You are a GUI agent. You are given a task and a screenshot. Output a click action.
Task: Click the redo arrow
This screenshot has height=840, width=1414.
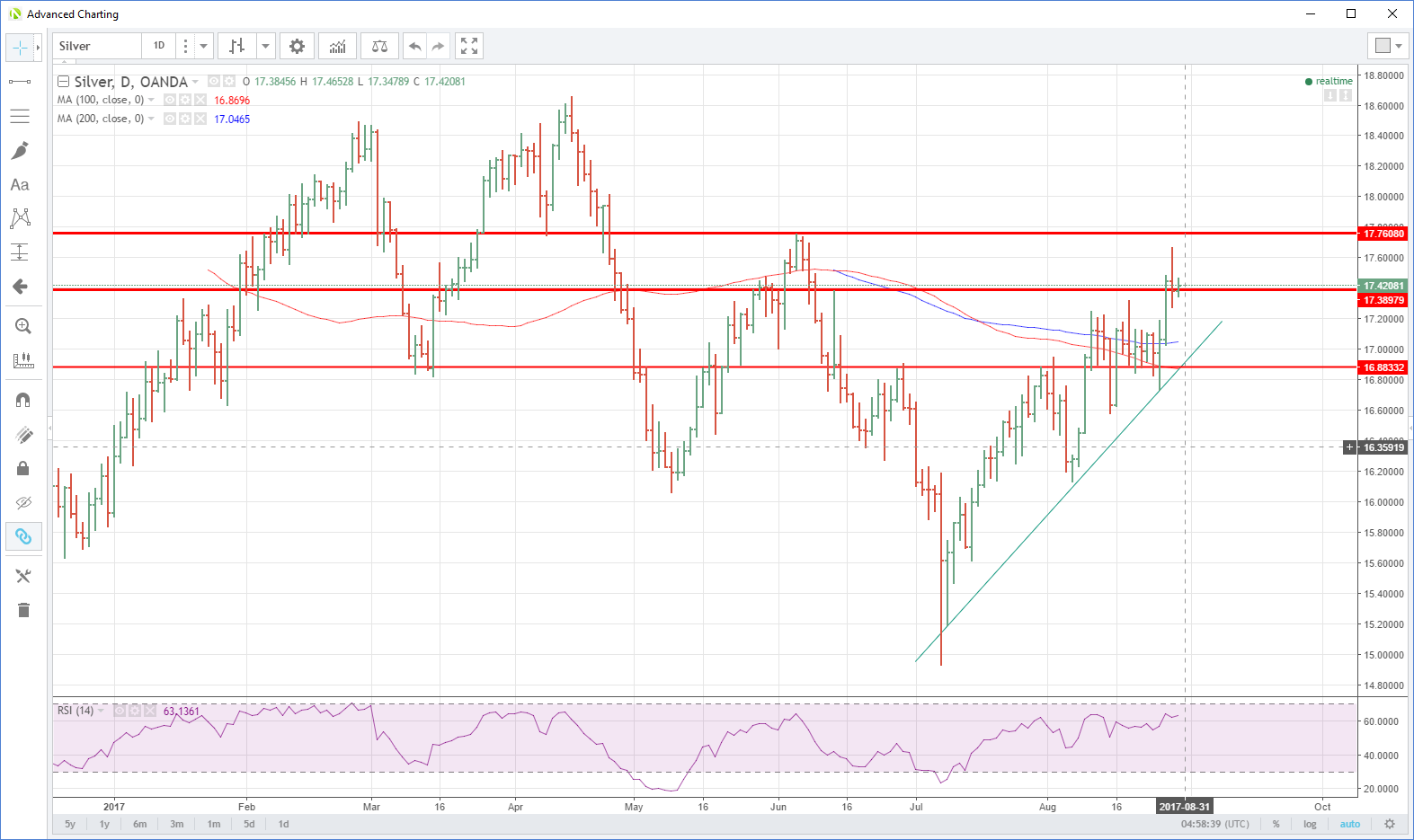[x=438, y=46]
